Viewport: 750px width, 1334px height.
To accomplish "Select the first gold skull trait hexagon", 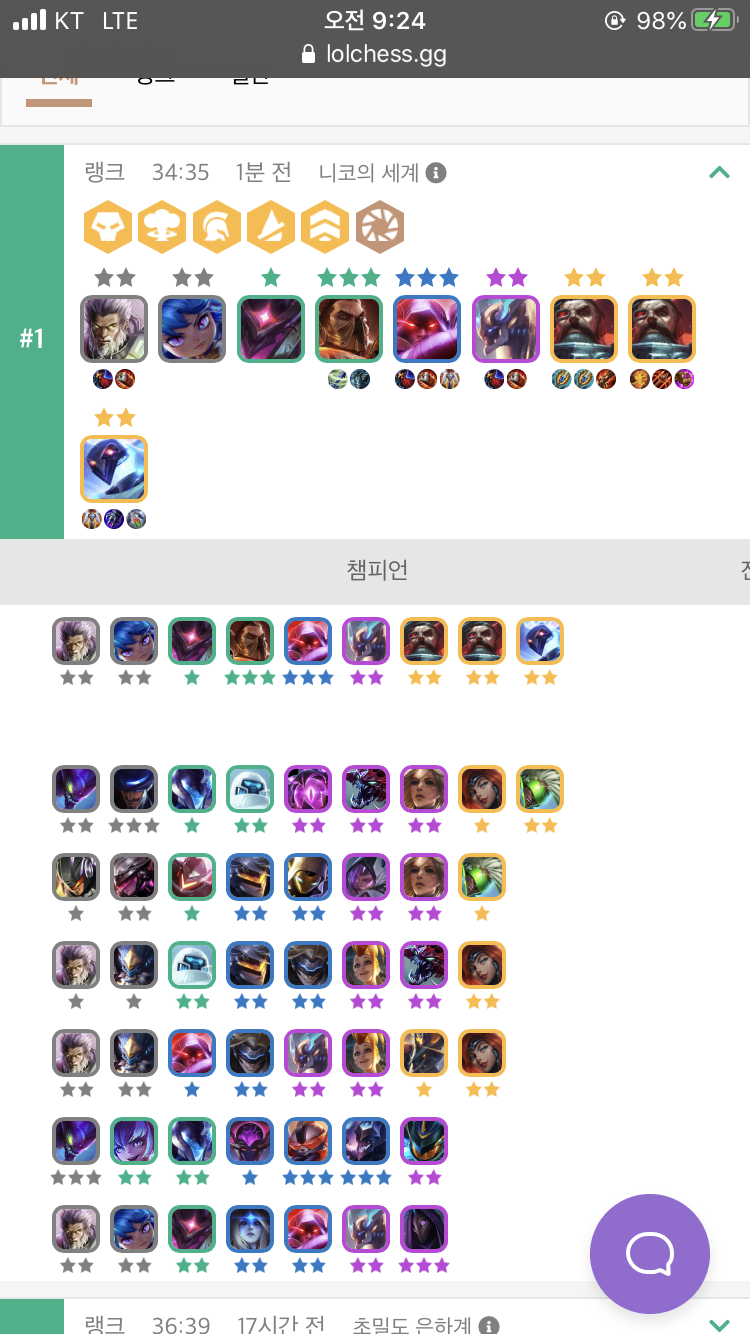I will pos(107,227).
